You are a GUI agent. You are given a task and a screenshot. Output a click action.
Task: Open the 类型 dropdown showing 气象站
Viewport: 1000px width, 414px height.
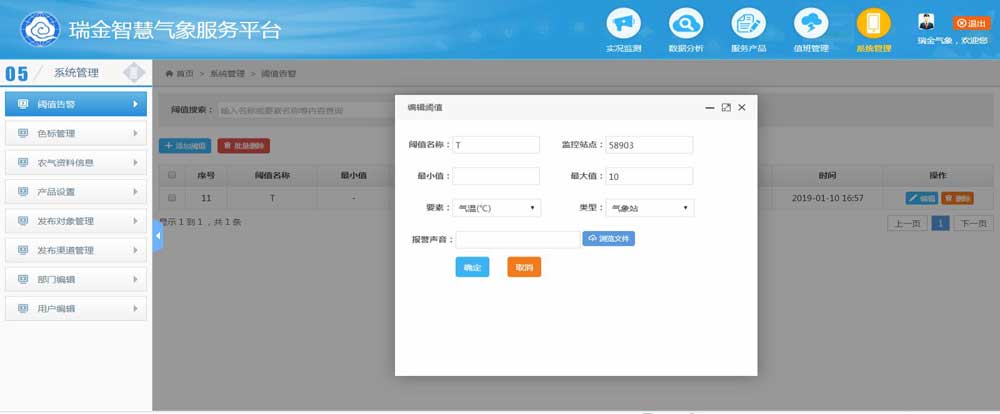(x=649, y=208)
